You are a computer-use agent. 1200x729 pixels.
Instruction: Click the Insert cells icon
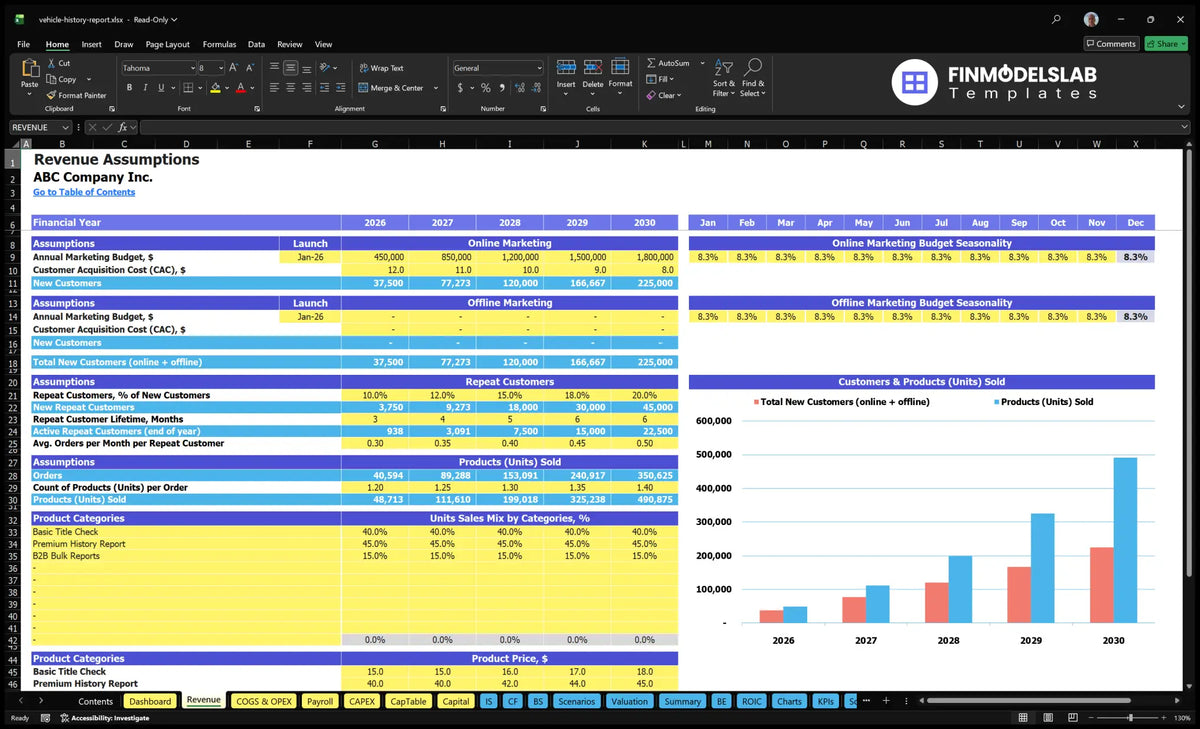point(566,67)
